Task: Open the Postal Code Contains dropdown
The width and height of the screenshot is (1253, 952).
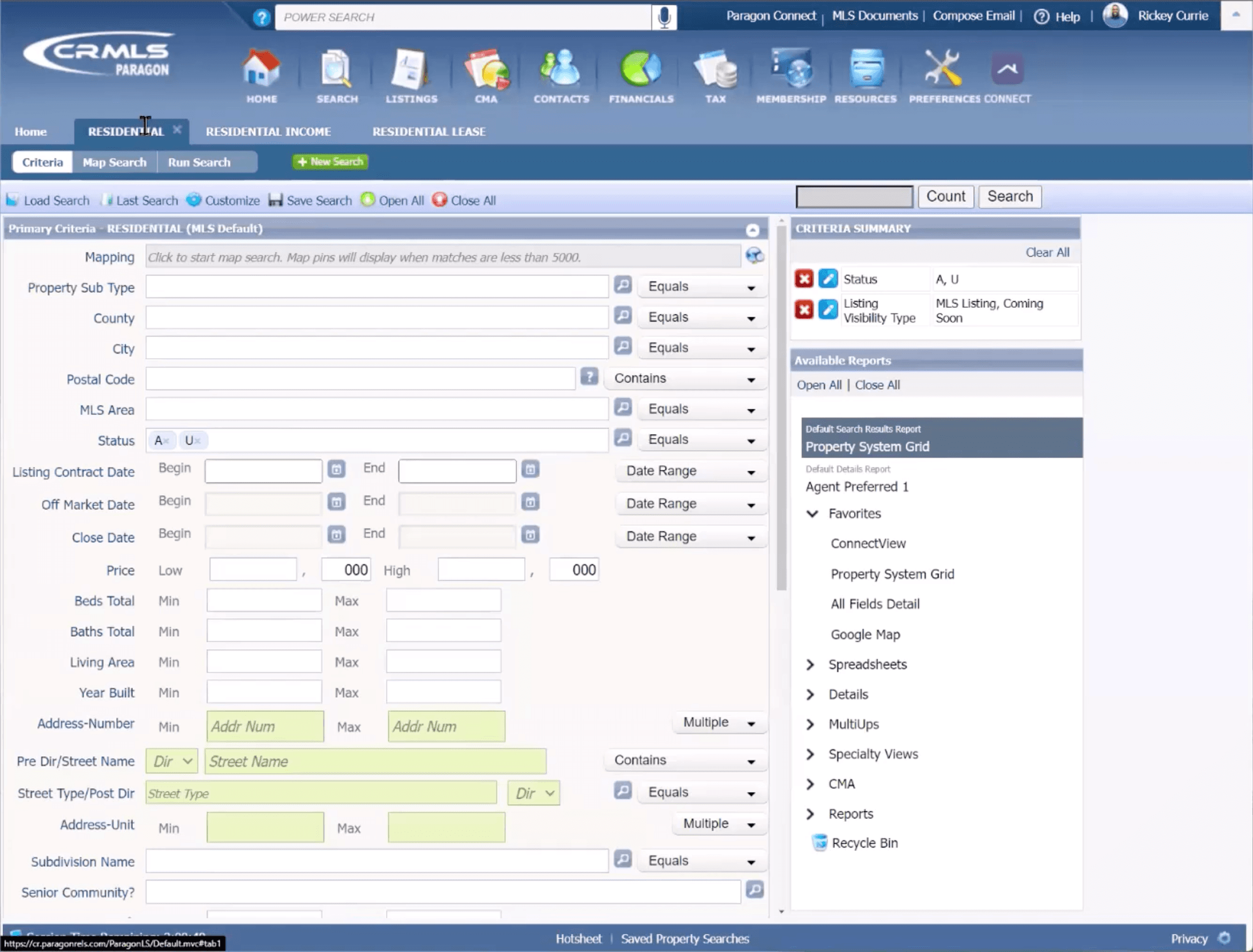Action: [685, 378]
